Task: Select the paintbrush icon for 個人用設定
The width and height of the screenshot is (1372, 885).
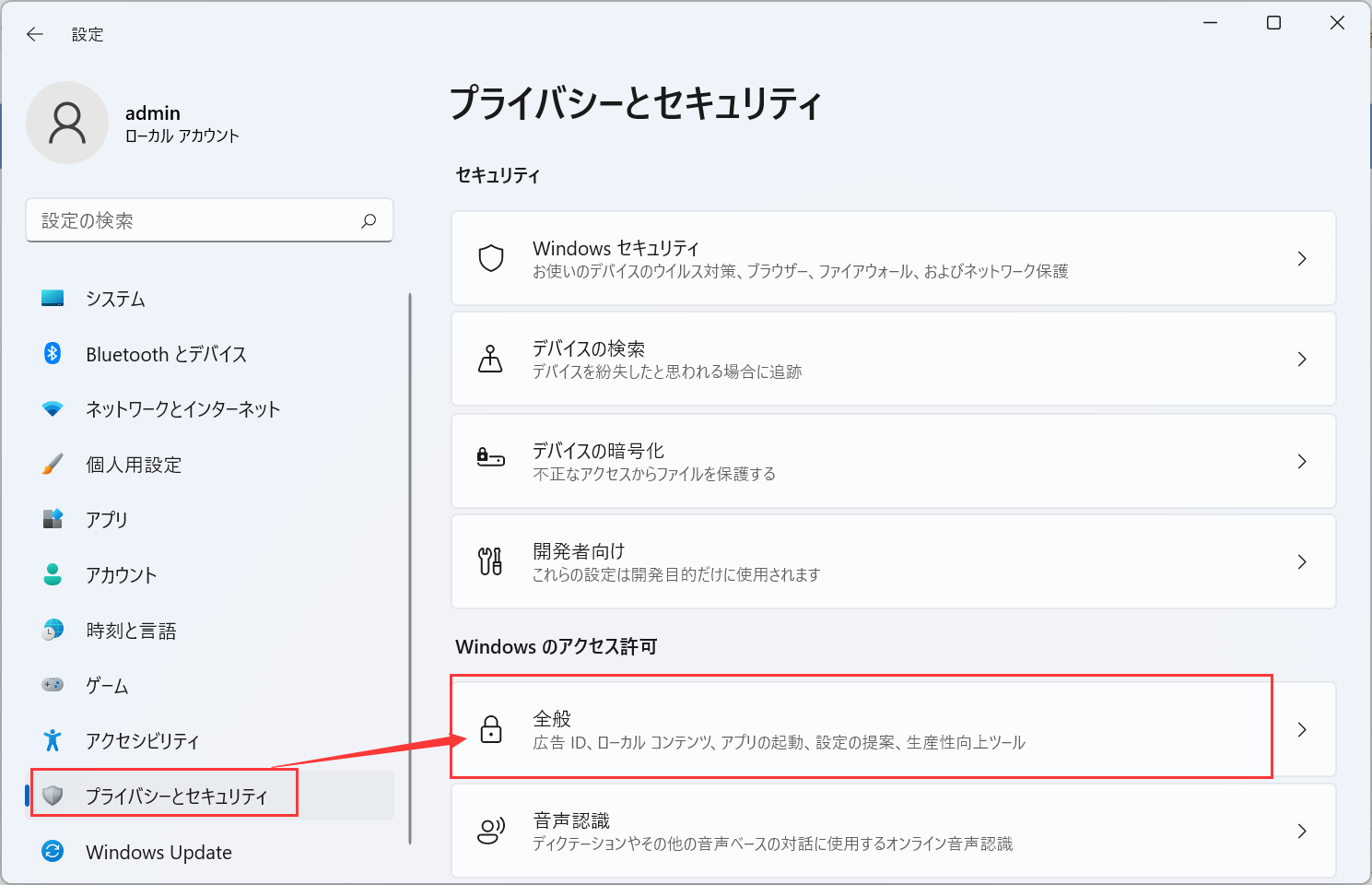Action: tap(53, 464)
